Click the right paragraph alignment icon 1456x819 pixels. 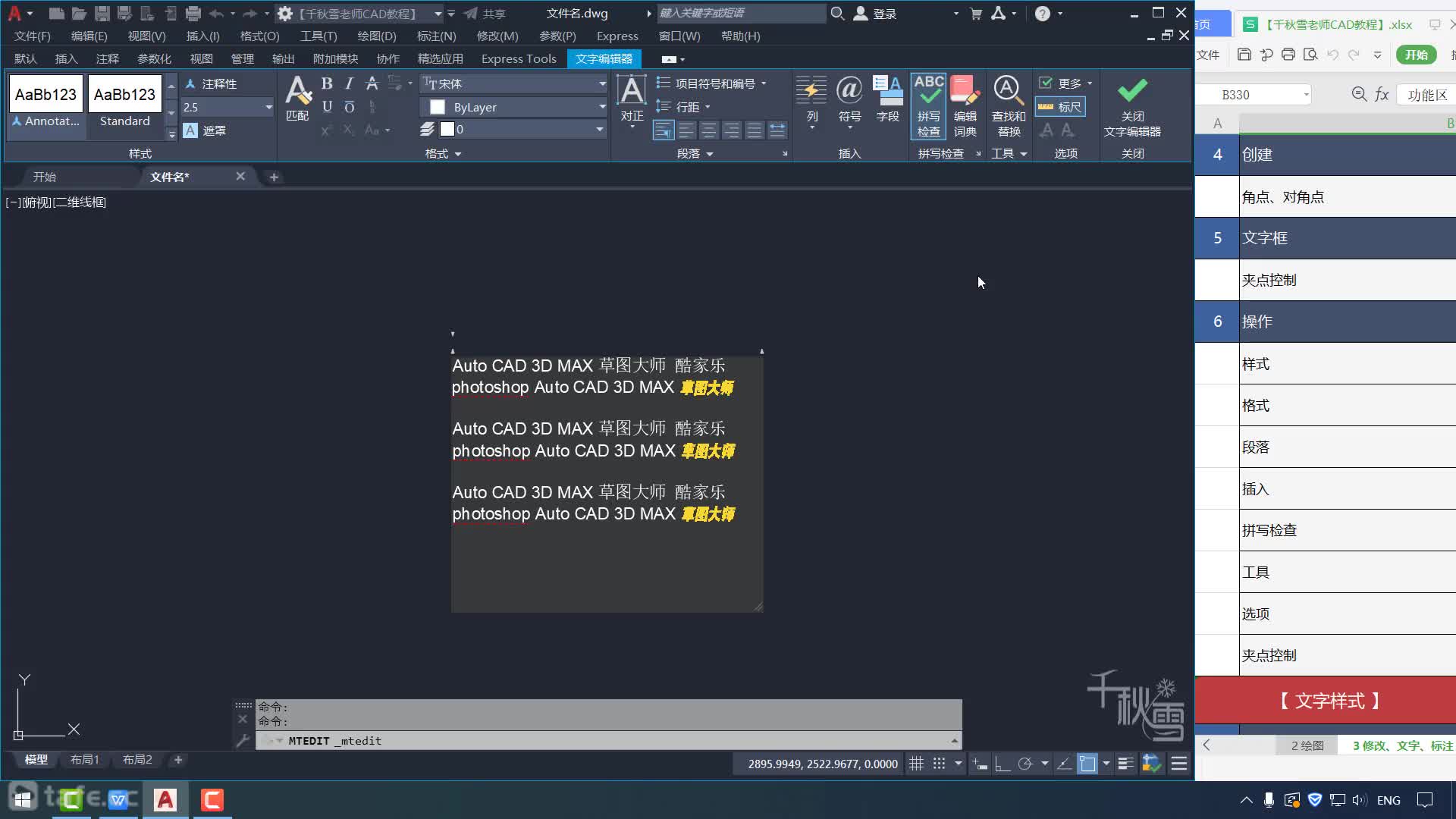point(732,130)
